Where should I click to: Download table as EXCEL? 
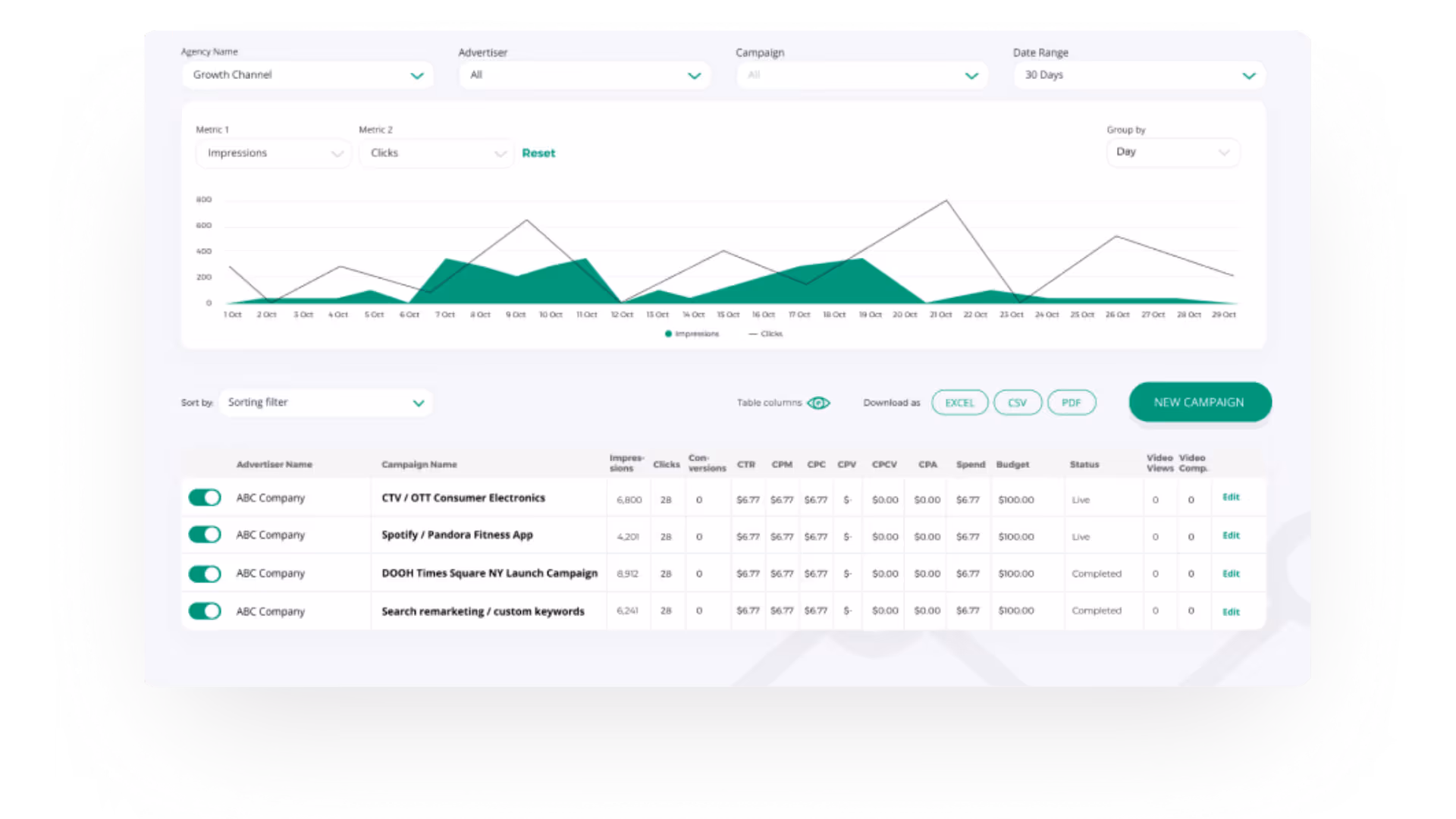[x=959, y=403]
